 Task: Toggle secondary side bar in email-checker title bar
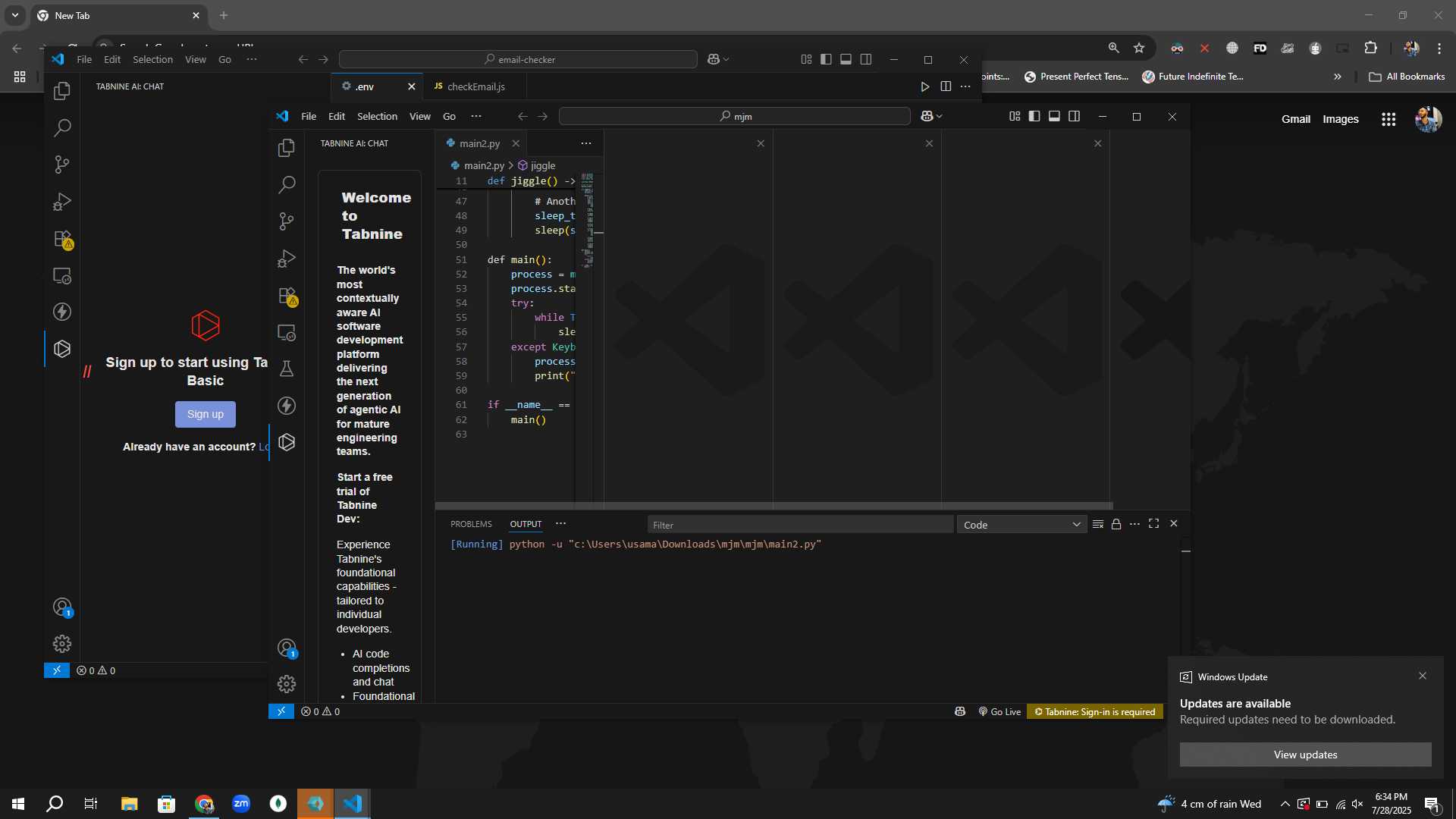(x=866, y=59)
